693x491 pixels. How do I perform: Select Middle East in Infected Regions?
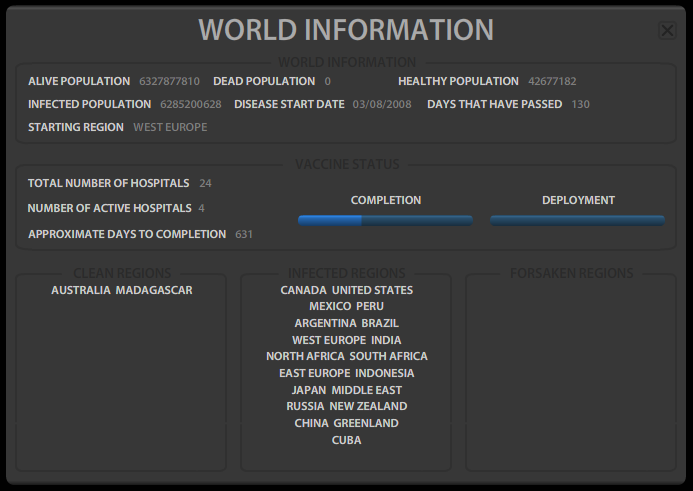point(367,390)
